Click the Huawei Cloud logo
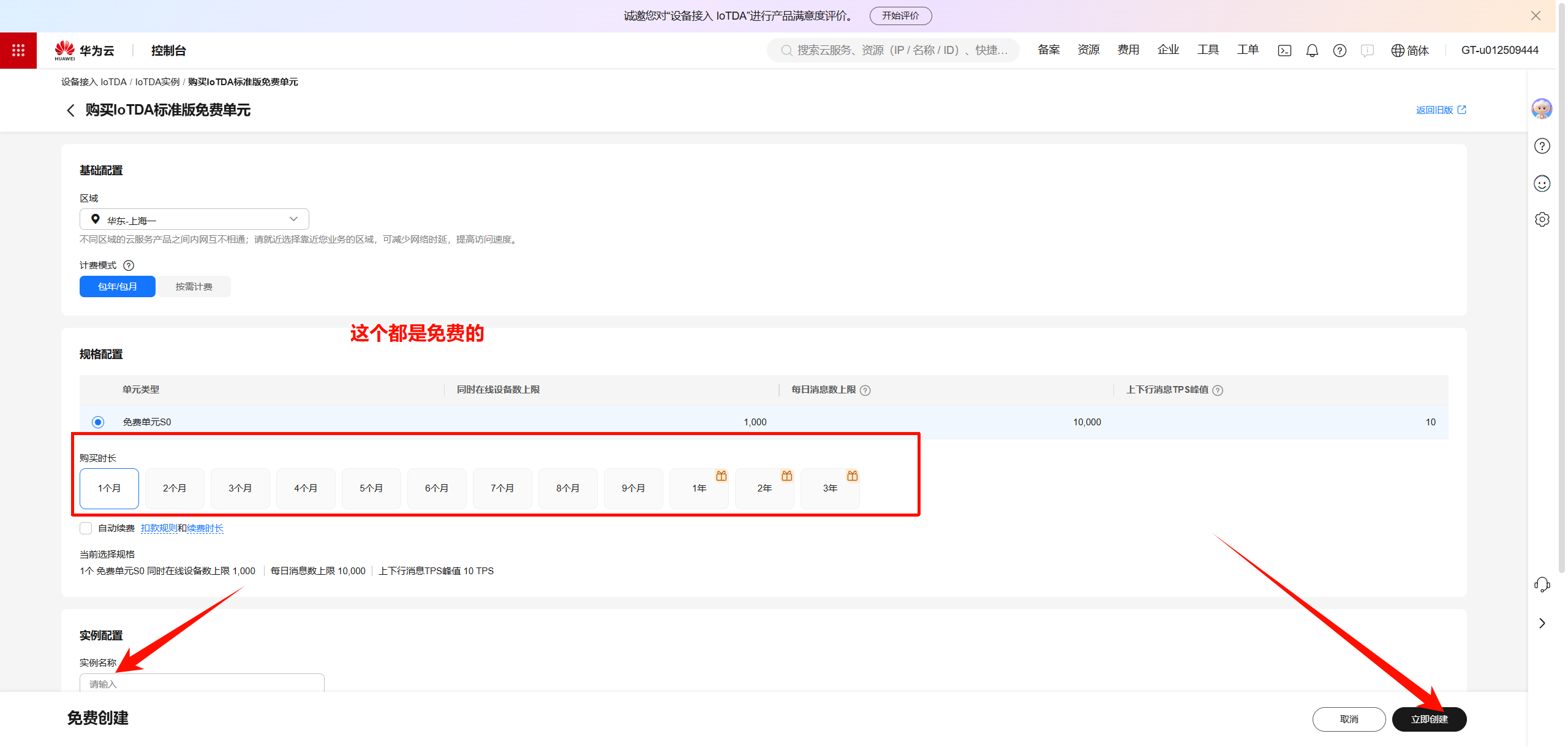This screenshot has height=747, width=1568. coord(85,50)
